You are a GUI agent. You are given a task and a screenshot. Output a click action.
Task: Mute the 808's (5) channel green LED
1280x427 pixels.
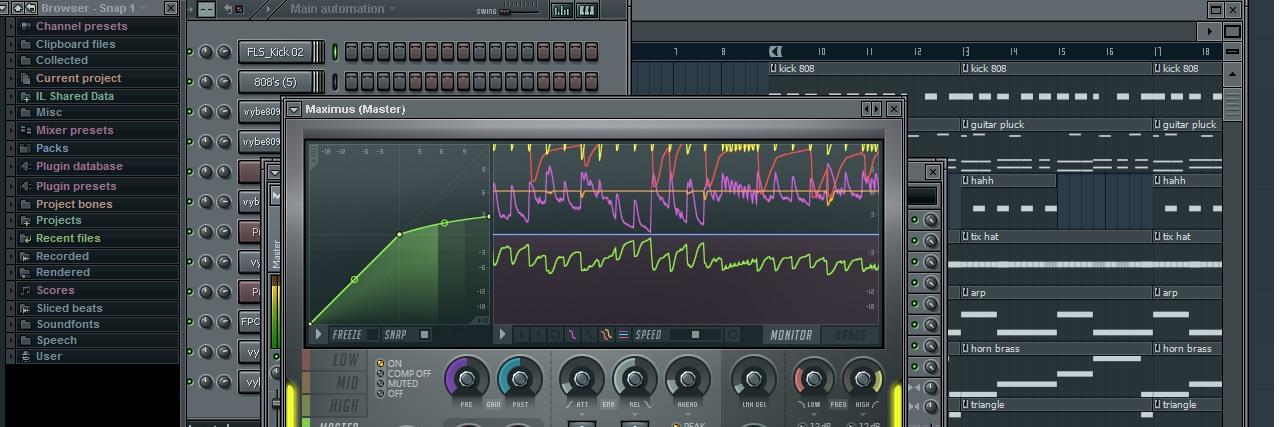190,82
